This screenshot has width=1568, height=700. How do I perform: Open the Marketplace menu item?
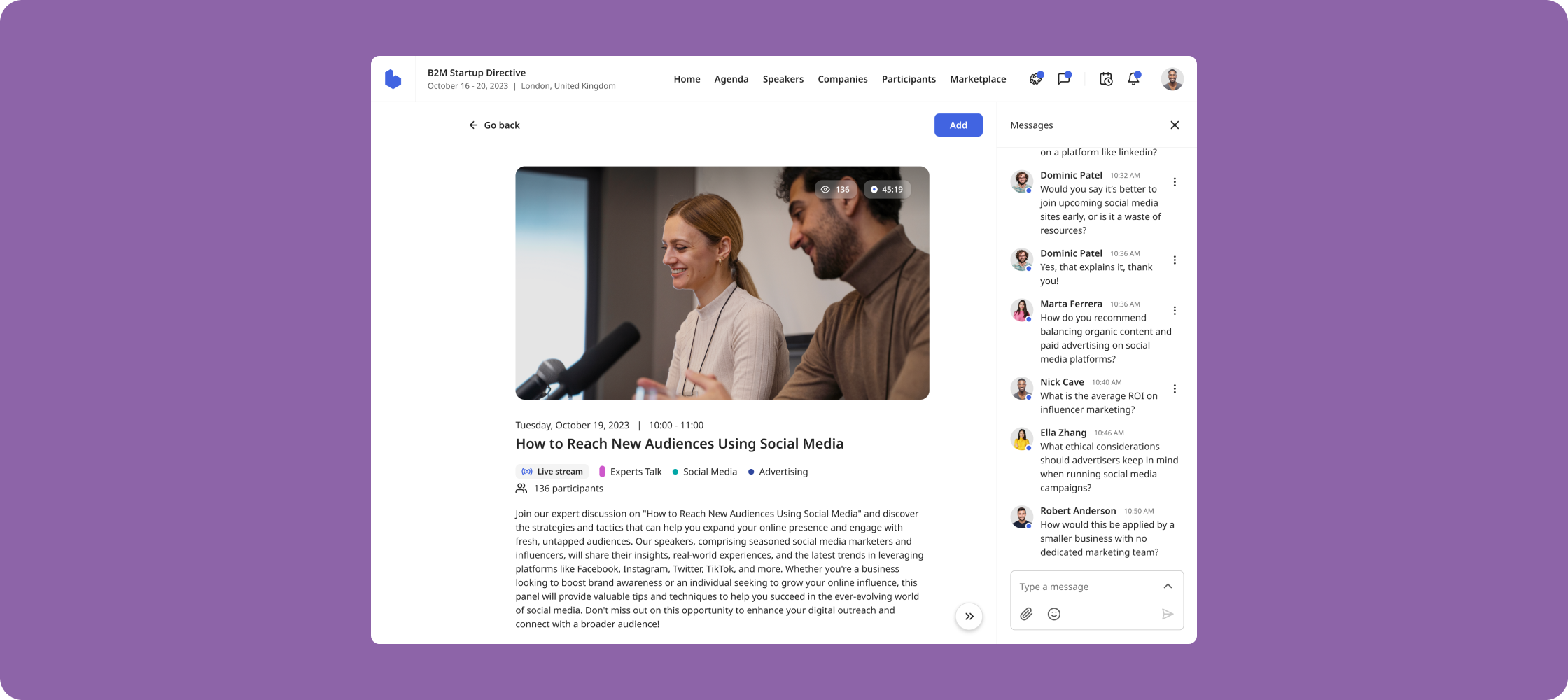[x=978, y=79]
